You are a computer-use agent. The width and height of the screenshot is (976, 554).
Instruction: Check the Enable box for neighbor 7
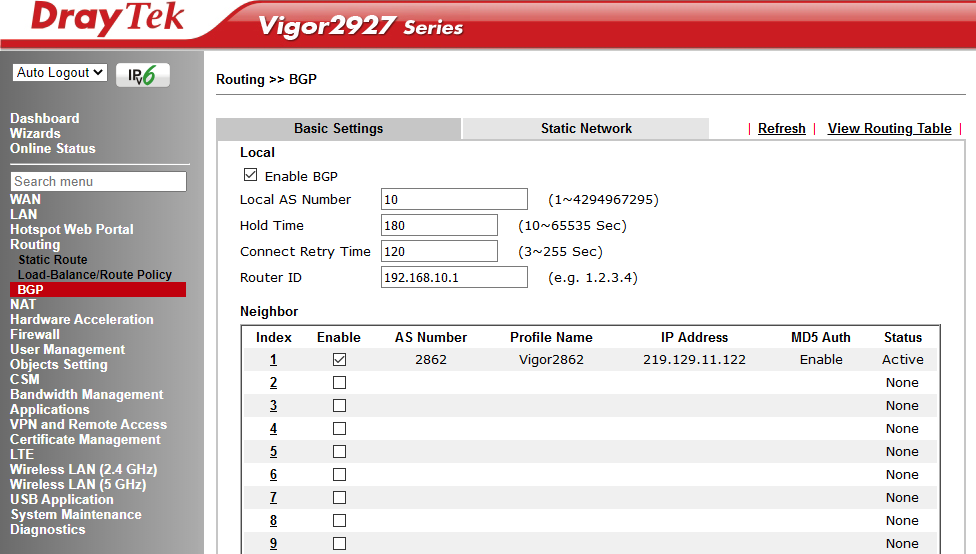(x=339, y=497)
